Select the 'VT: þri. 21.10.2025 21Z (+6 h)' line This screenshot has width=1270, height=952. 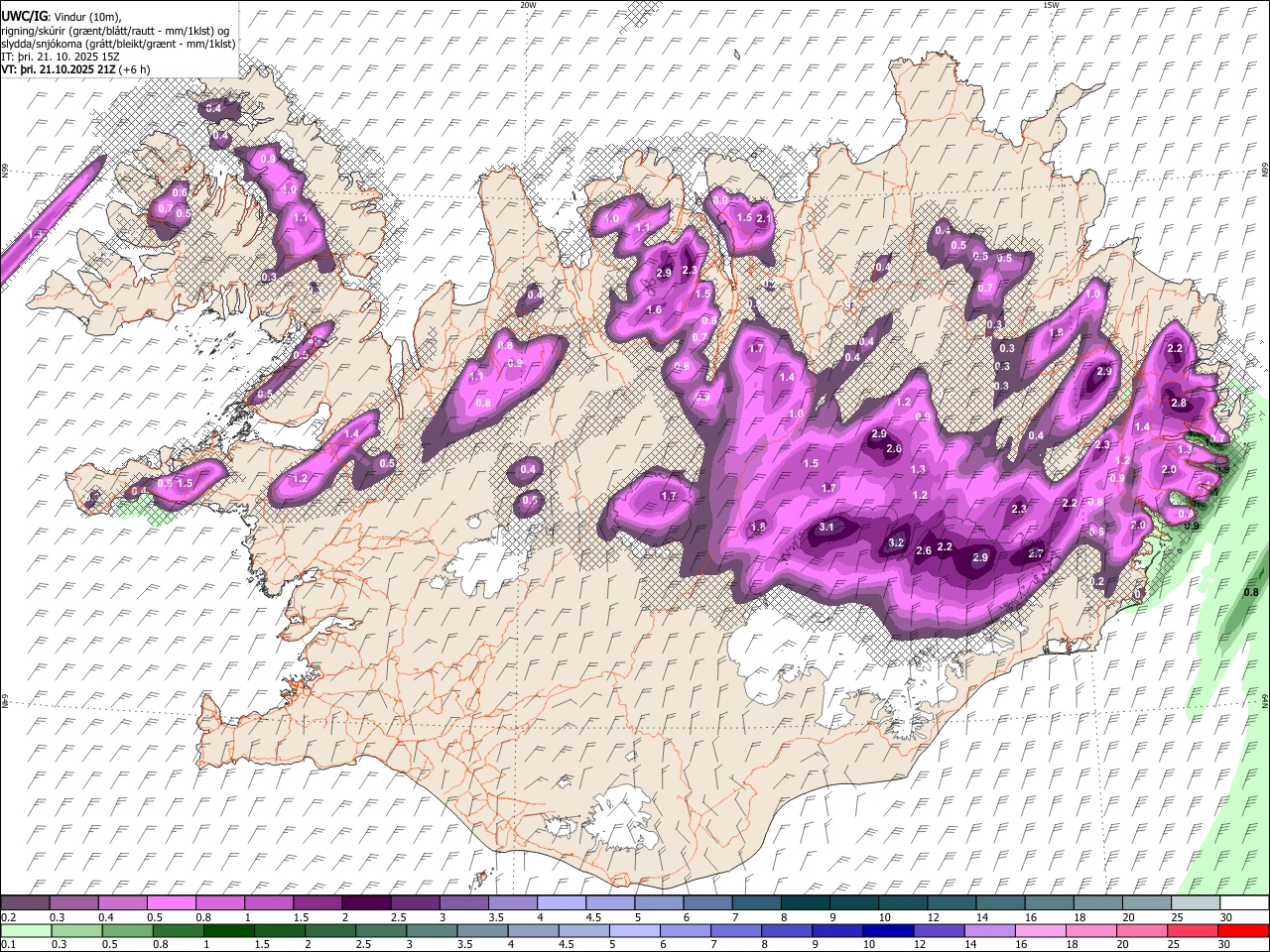point(75,69)
